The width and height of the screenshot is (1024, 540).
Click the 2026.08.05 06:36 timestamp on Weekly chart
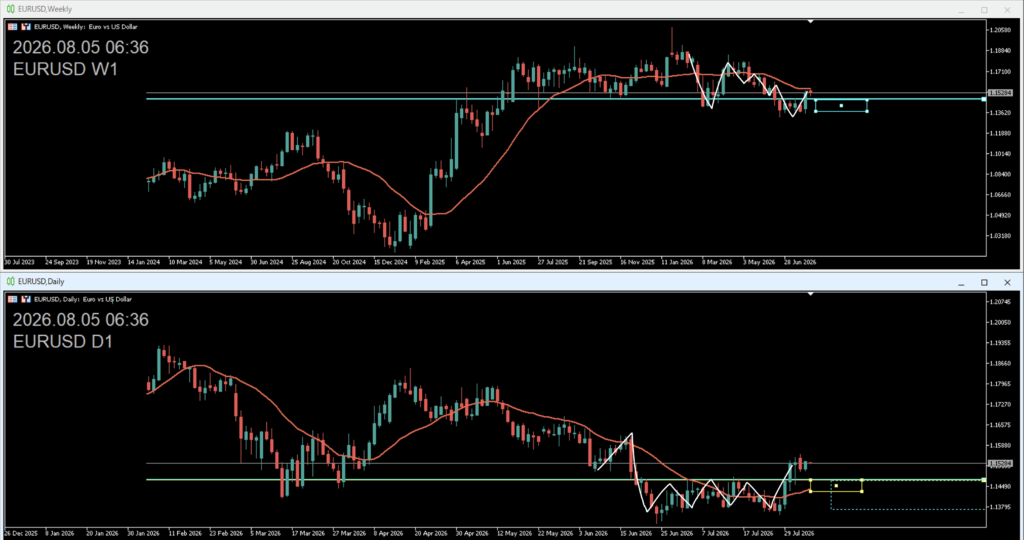[x=80, y=47]
